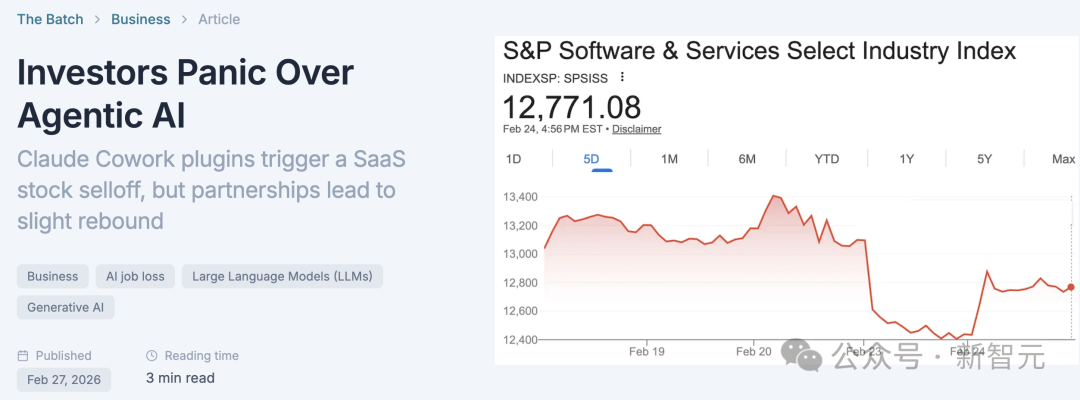
Task: Click the breadcrumb chevron after Business
Action: click(x=184, y=19)
